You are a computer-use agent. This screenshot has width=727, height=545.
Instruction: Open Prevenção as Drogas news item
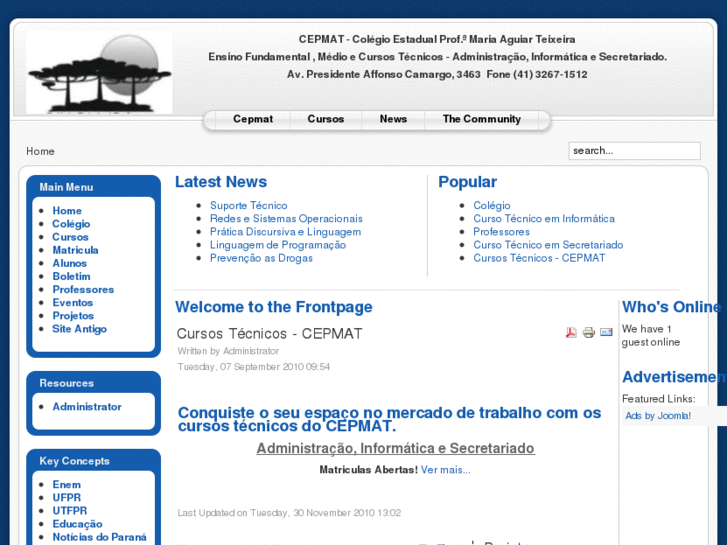coord(261,258)
